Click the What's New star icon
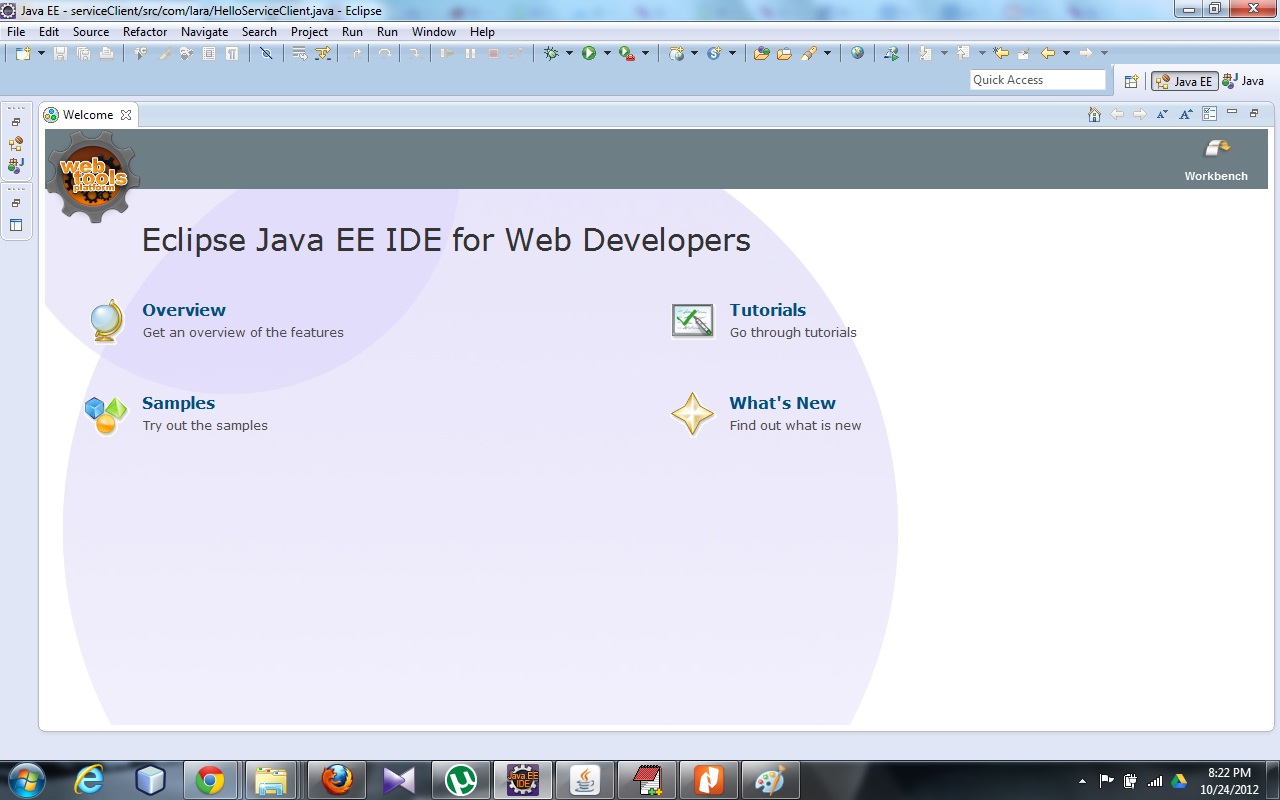 [692, 414]
